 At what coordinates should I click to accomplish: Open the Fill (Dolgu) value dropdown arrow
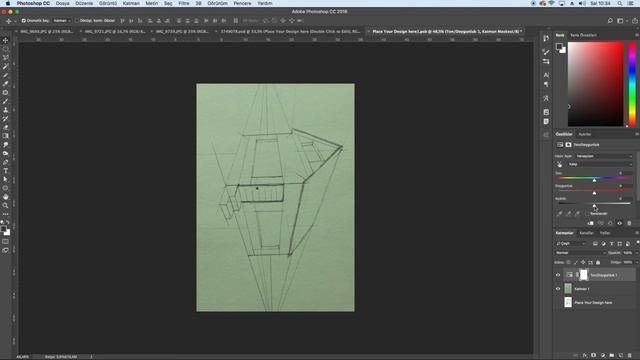point(637,262)
